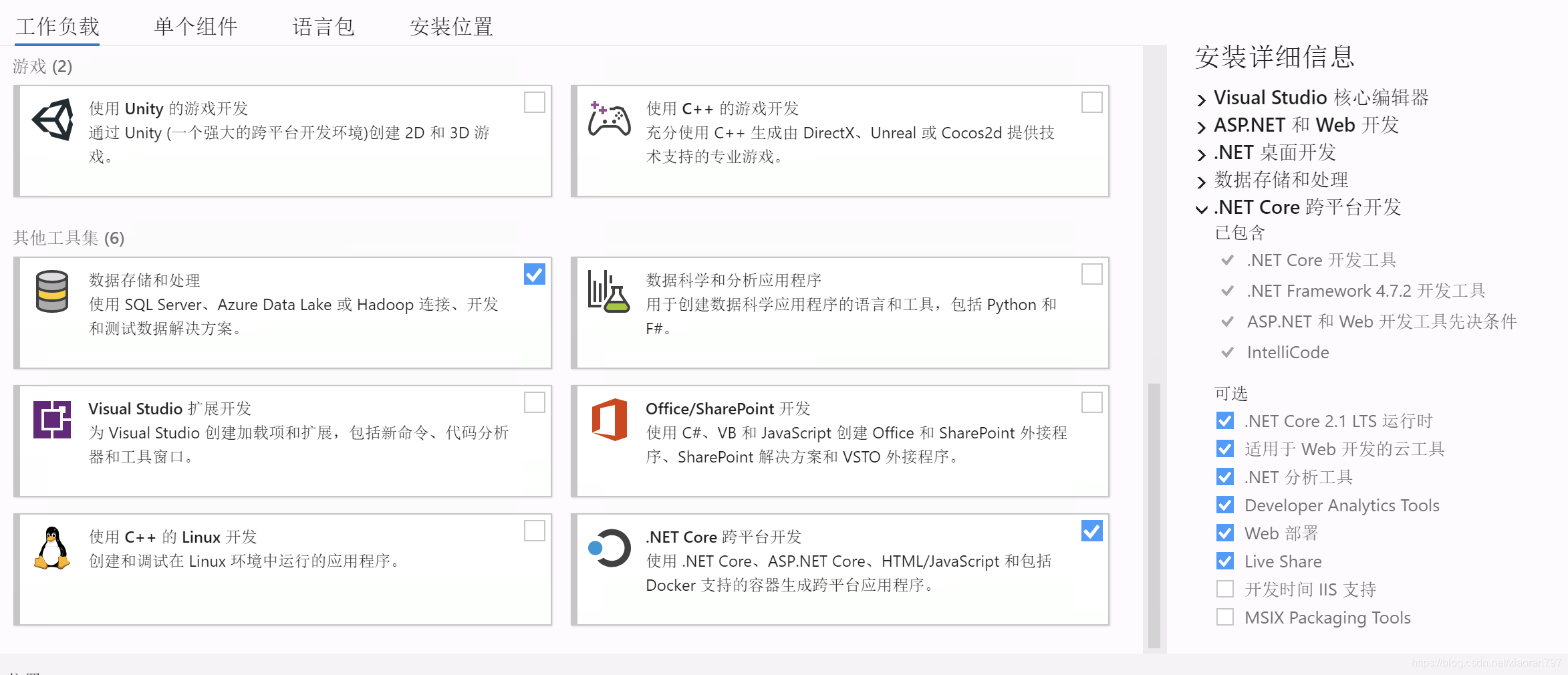This screenshot has height=675, width=1568.
Task: Click the 已包含 label
Action: (x=1240, y=233)
